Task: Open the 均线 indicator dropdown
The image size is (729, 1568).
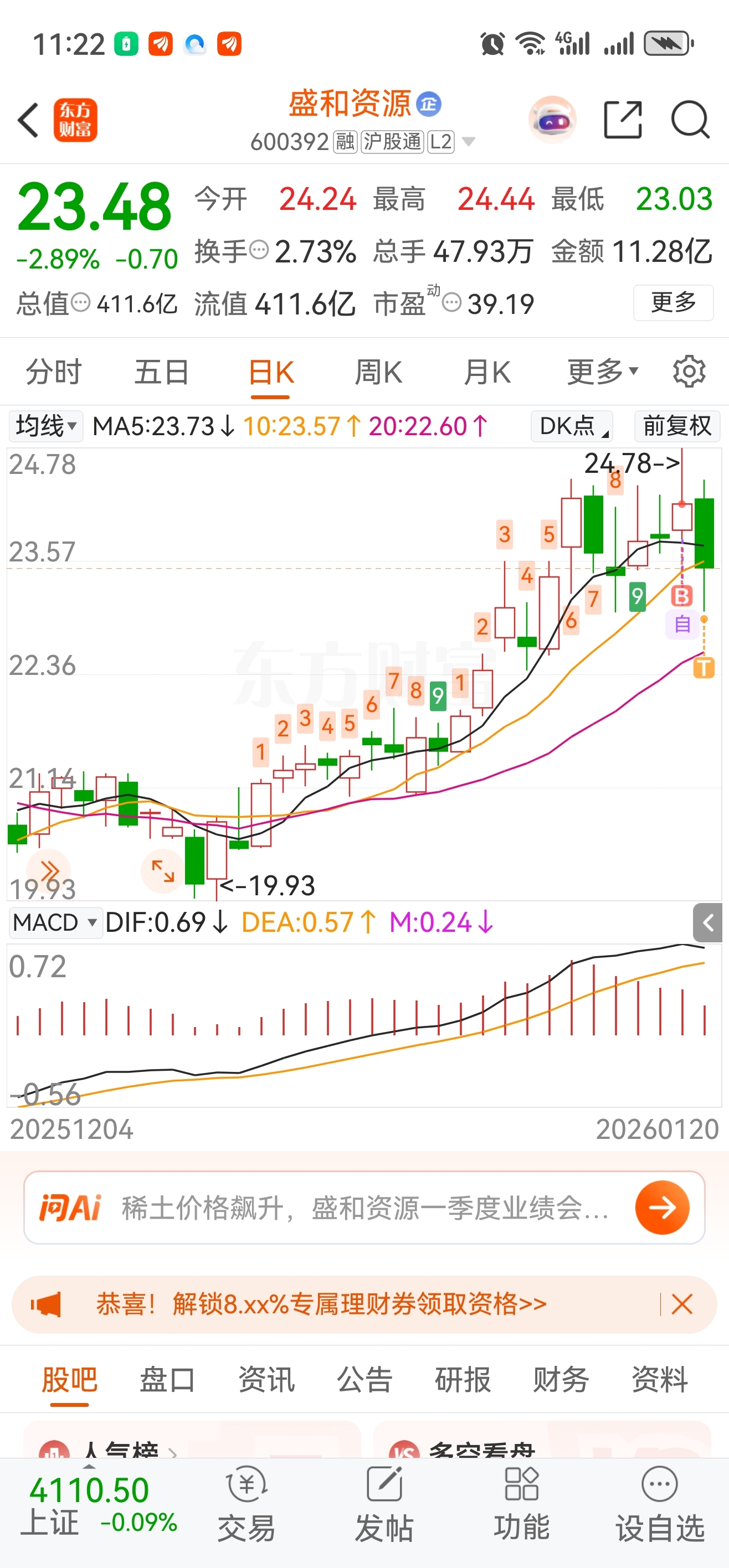Action: pos(45,425)
